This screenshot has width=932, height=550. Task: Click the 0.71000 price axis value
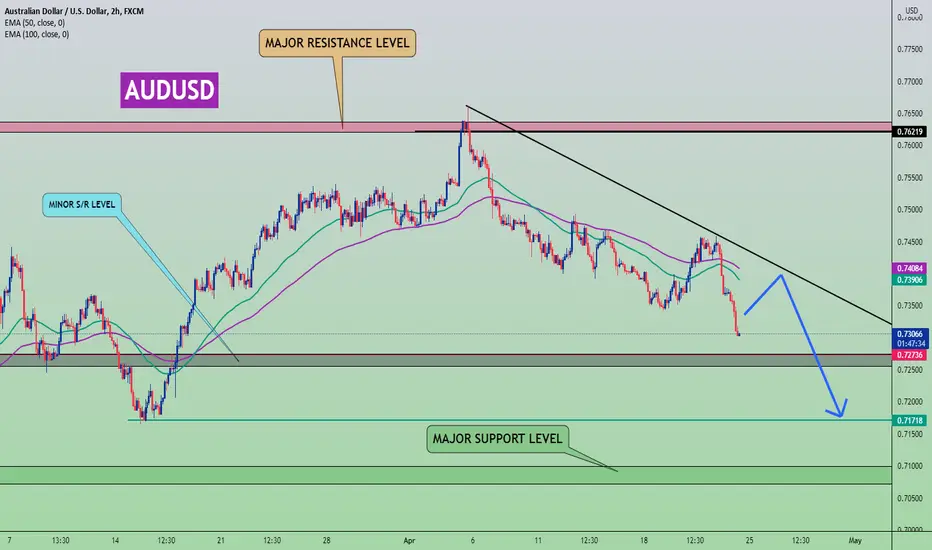pos(909,466)
